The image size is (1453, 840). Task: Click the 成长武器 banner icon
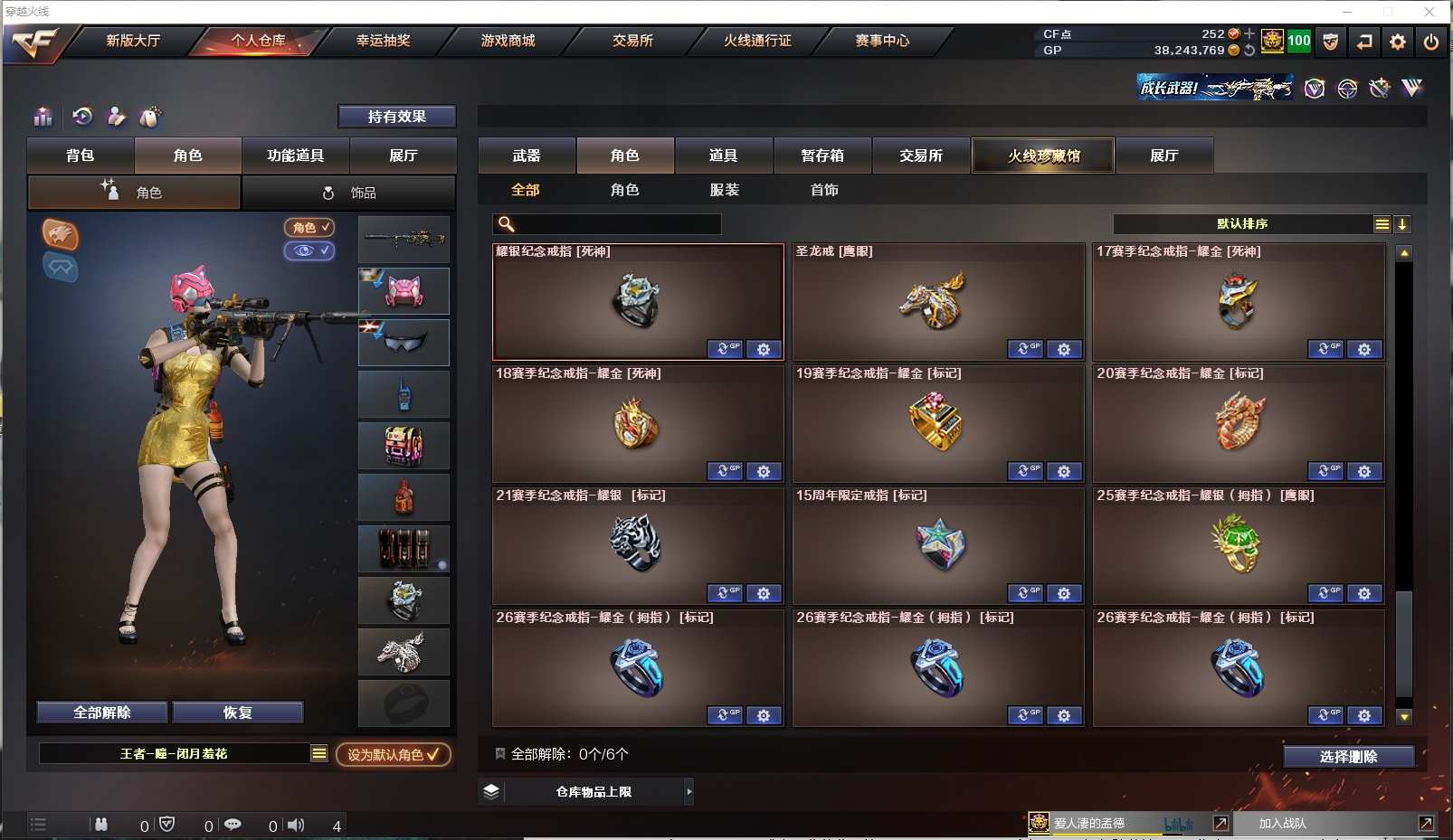coord(1215,88)
